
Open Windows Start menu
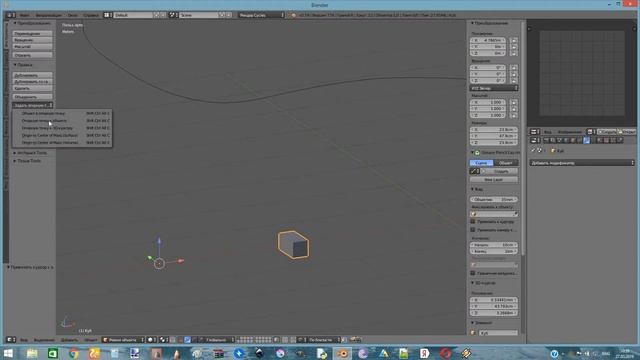pos(8,353)
